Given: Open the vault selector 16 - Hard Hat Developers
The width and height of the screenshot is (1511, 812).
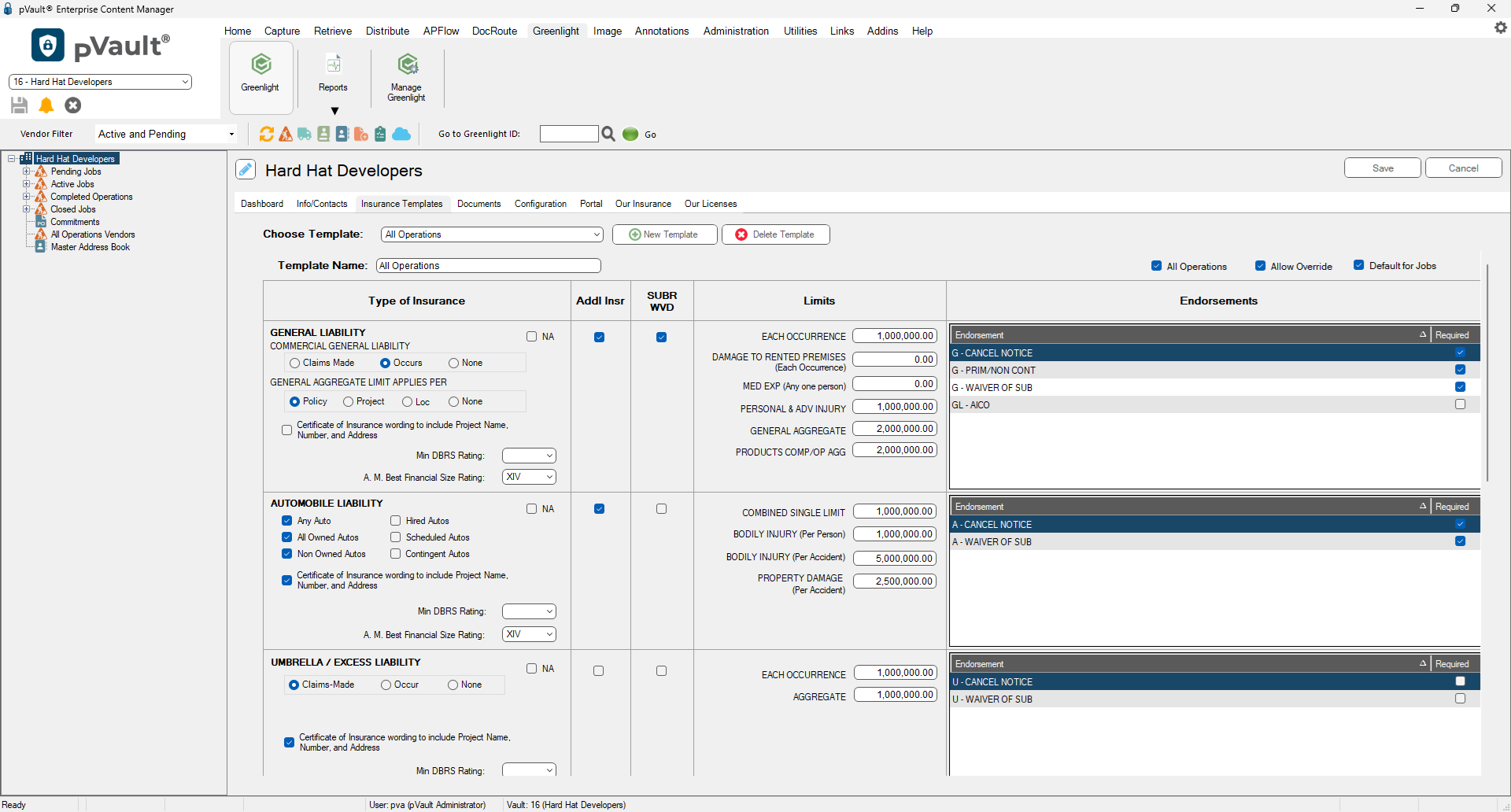Looking at the screenshot, I should click(x=100, y=82).
